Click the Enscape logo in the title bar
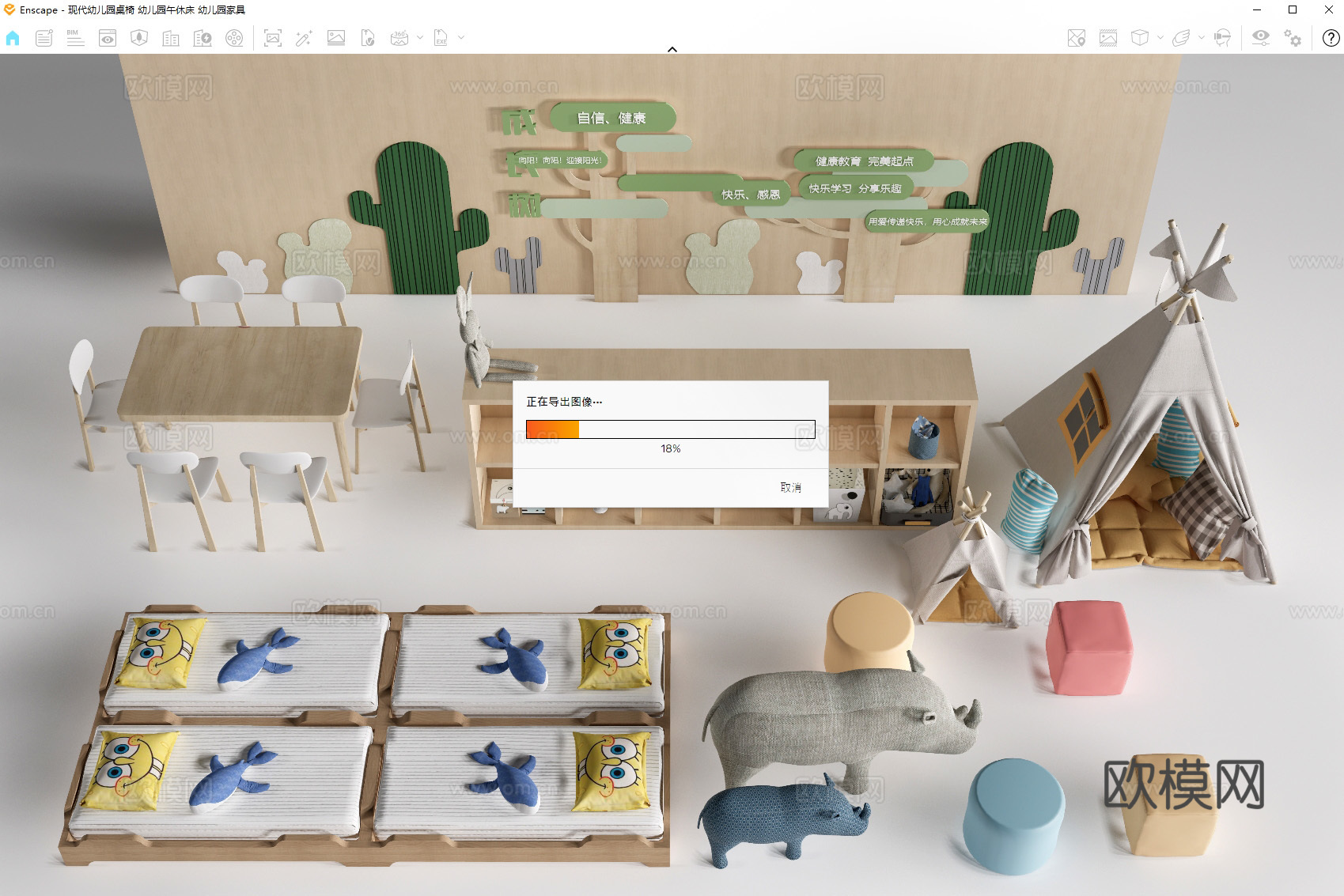1344x896 pixels. (9, 9)
